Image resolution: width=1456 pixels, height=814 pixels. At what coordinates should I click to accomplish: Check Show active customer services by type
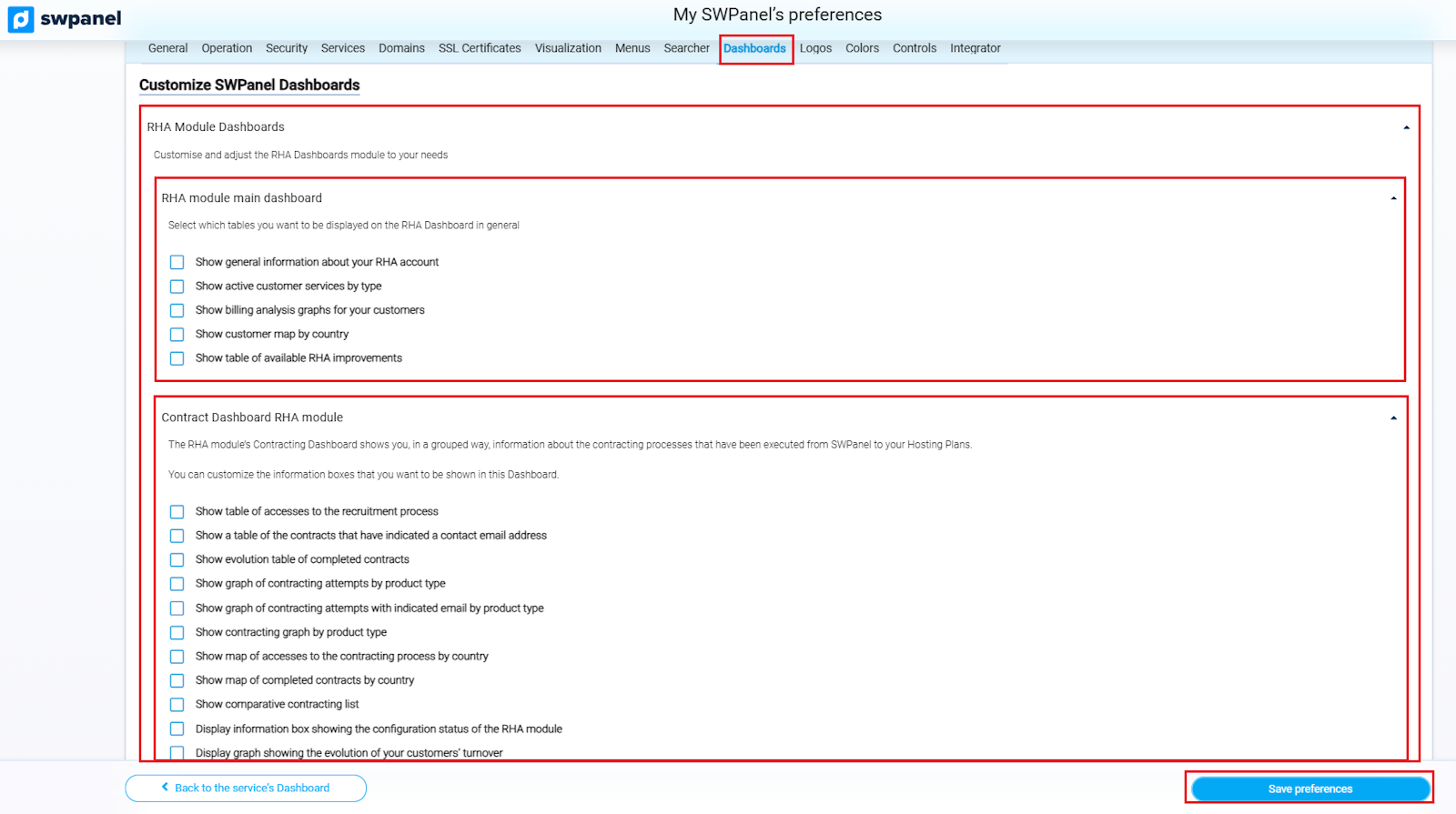(177, 286)
